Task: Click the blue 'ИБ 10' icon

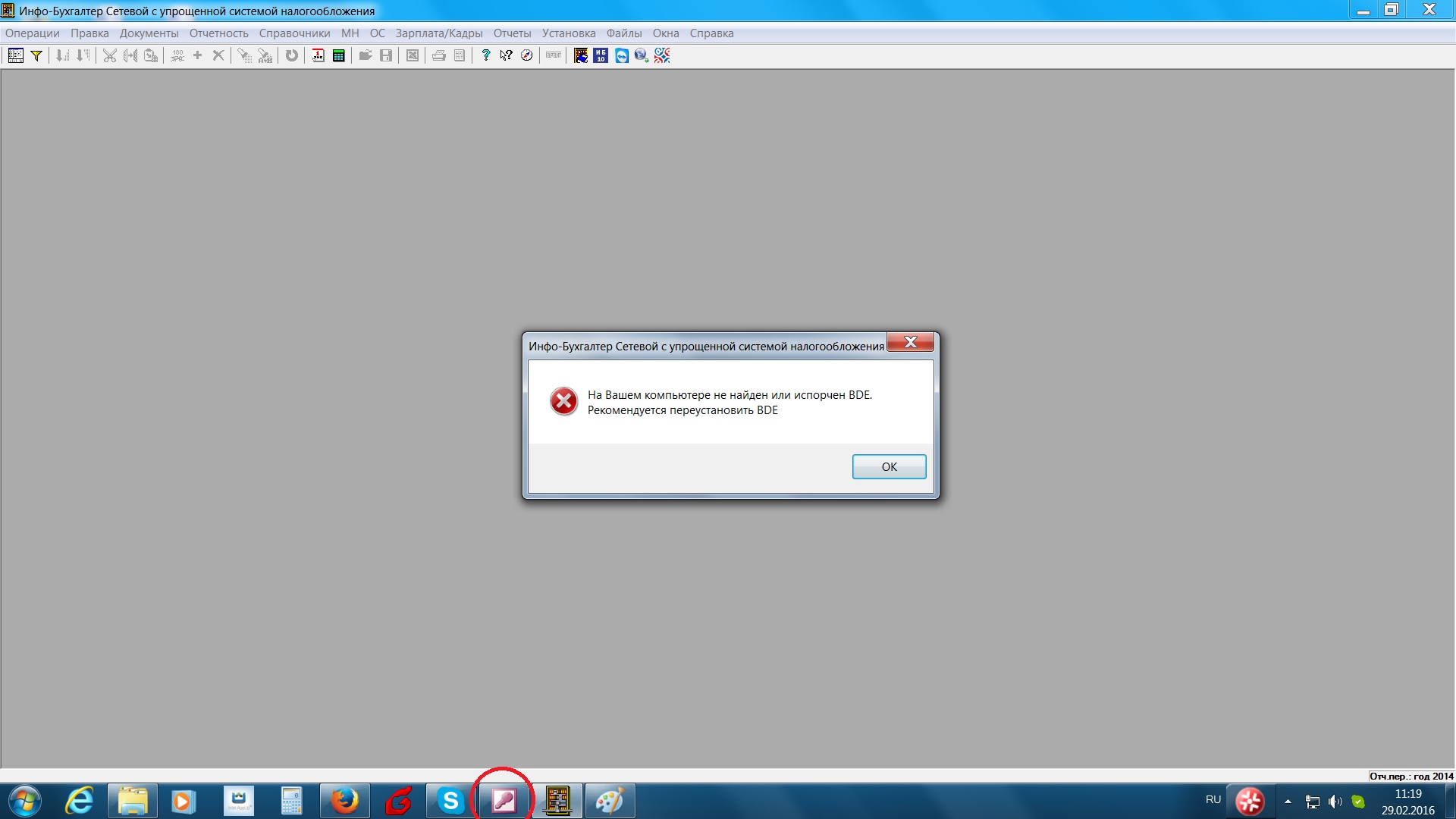Action: pyautogui.click(x=601, y=55)
